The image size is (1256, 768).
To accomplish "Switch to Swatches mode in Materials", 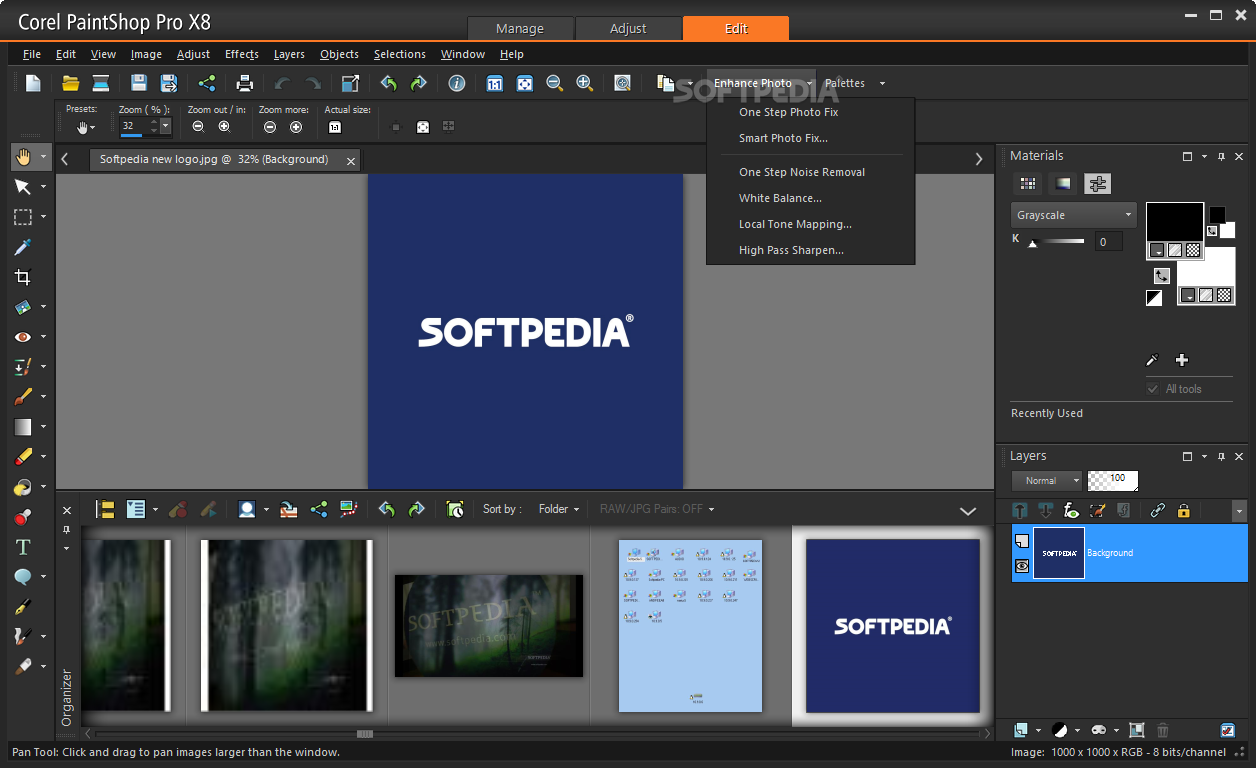I will (x=1026, y=184).
